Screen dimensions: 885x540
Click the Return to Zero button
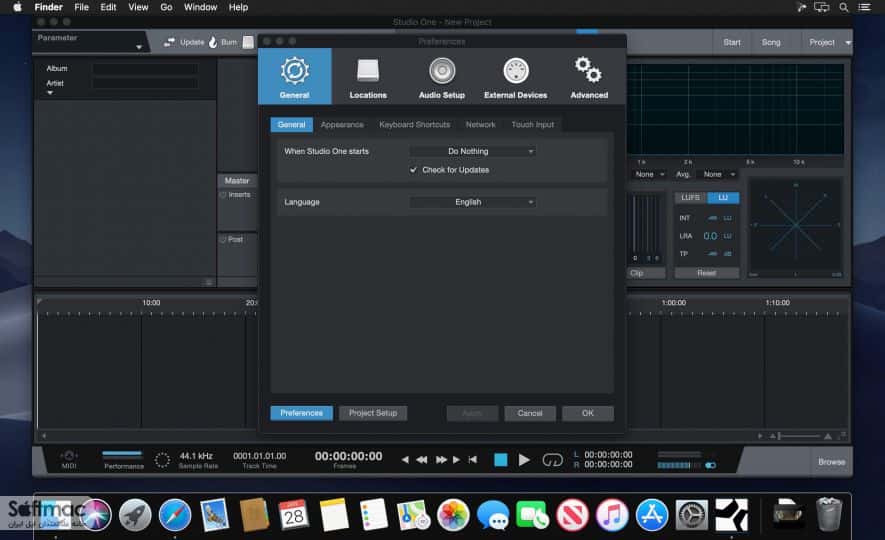tap(472, 460)
